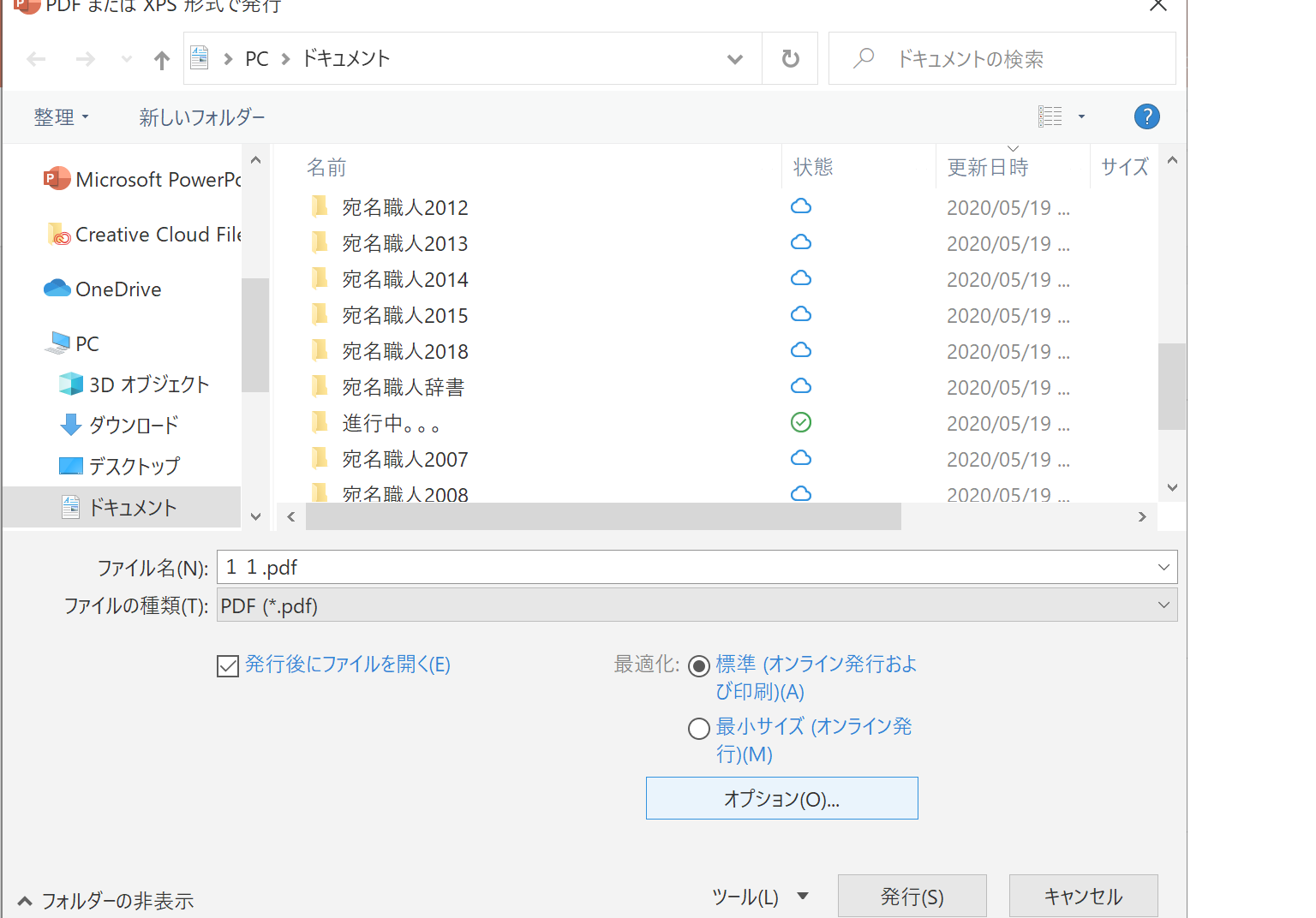
Task: Select the 最小サイズ optimization radio button
Action: tap(699, 728)
